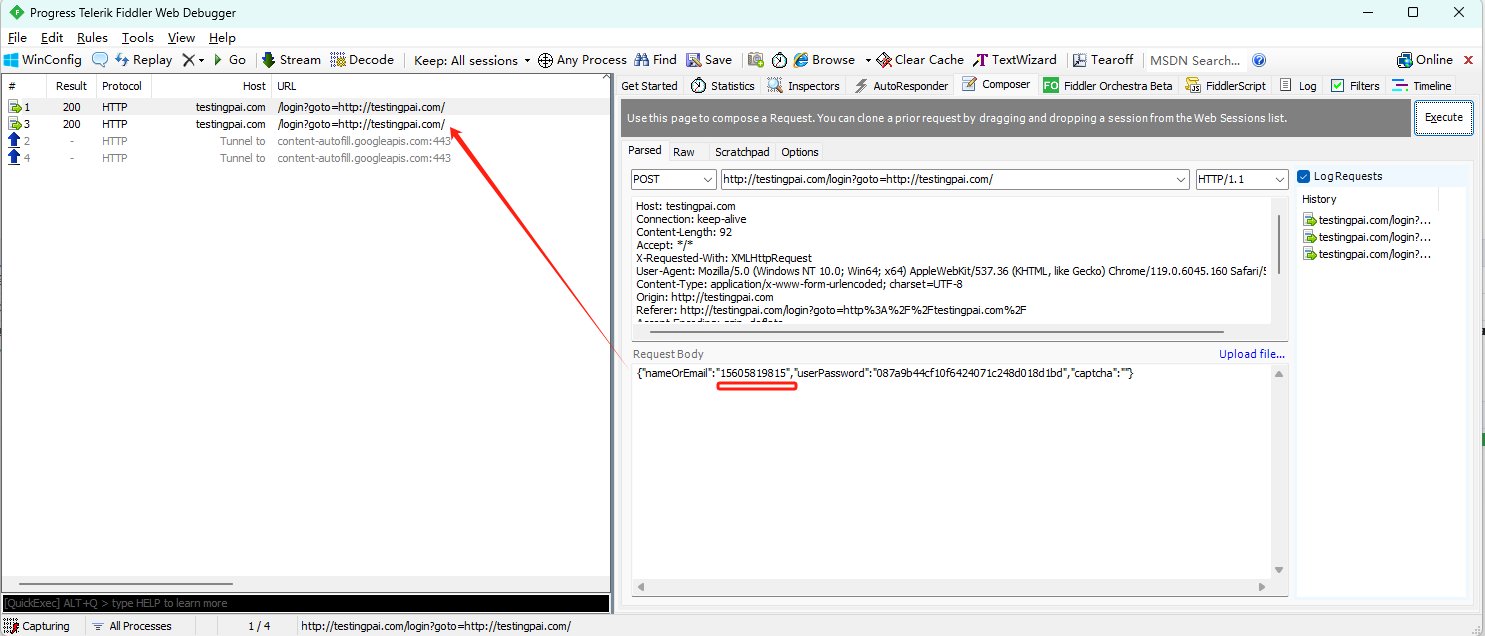1485x636 pixels.
Task: Click the Browse Internet Explorer icon
Action: coord(801,60)
